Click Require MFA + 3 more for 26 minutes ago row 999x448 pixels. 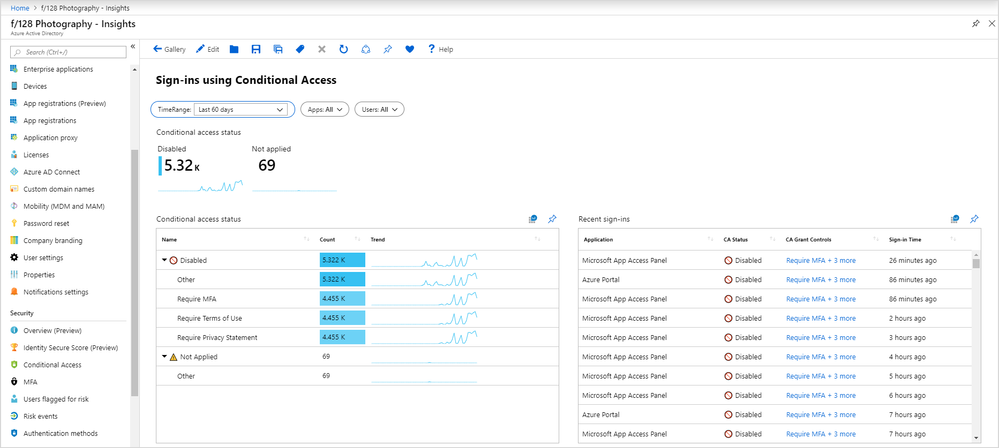[821, 260]
